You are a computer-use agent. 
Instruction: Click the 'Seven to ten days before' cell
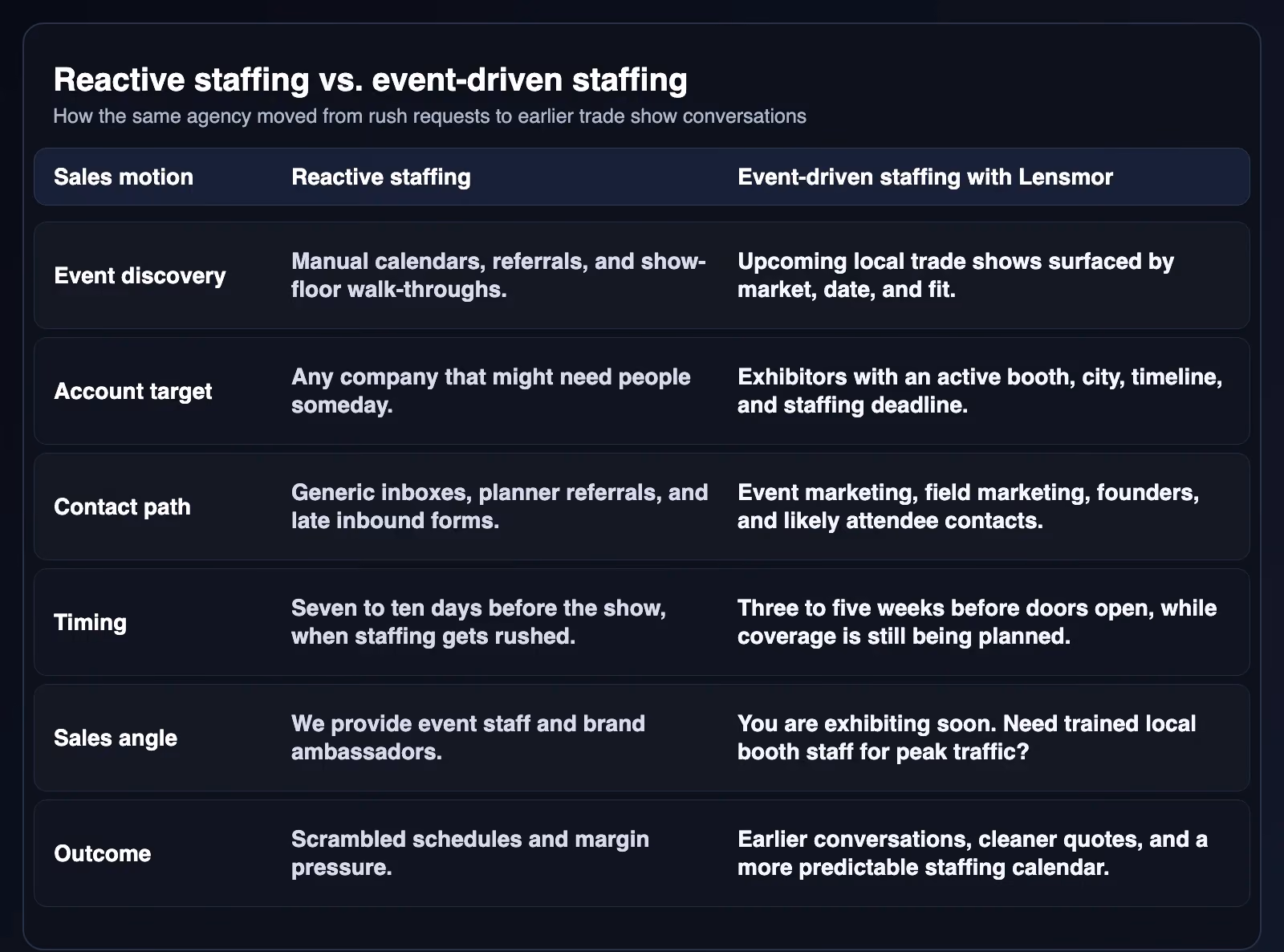[x=479, y=622]
